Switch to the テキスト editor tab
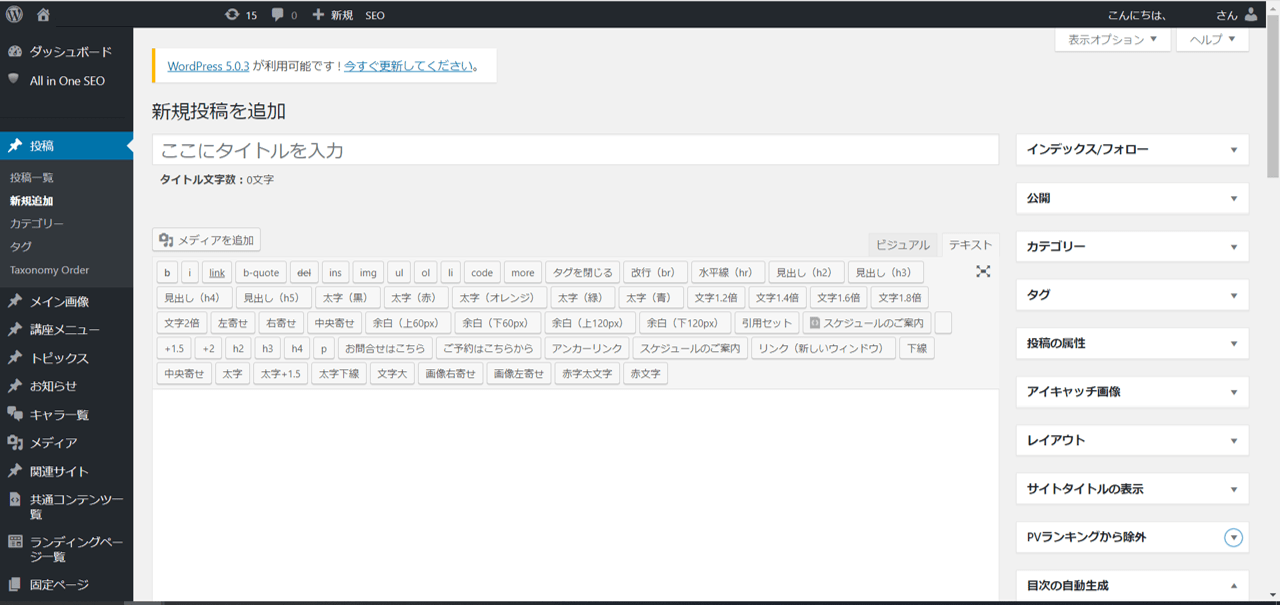Viewport: 1280px width, 605px height. [x=970, y=245]
